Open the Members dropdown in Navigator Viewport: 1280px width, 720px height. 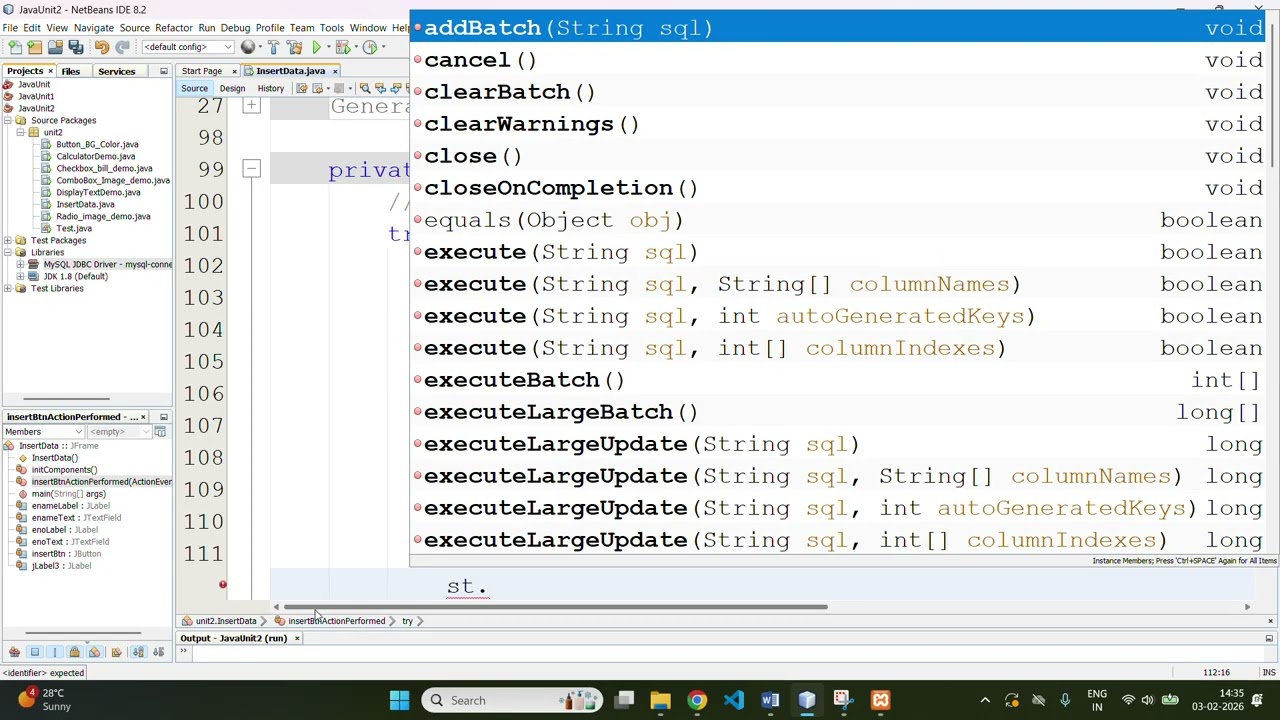(x=43, y=432)
